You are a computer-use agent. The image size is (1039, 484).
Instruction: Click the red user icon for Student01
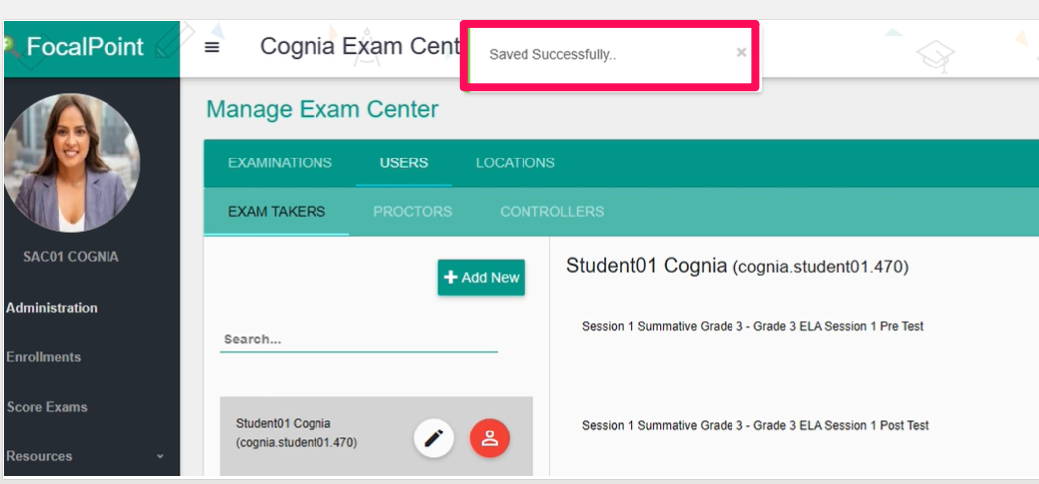tap(490, 438)
